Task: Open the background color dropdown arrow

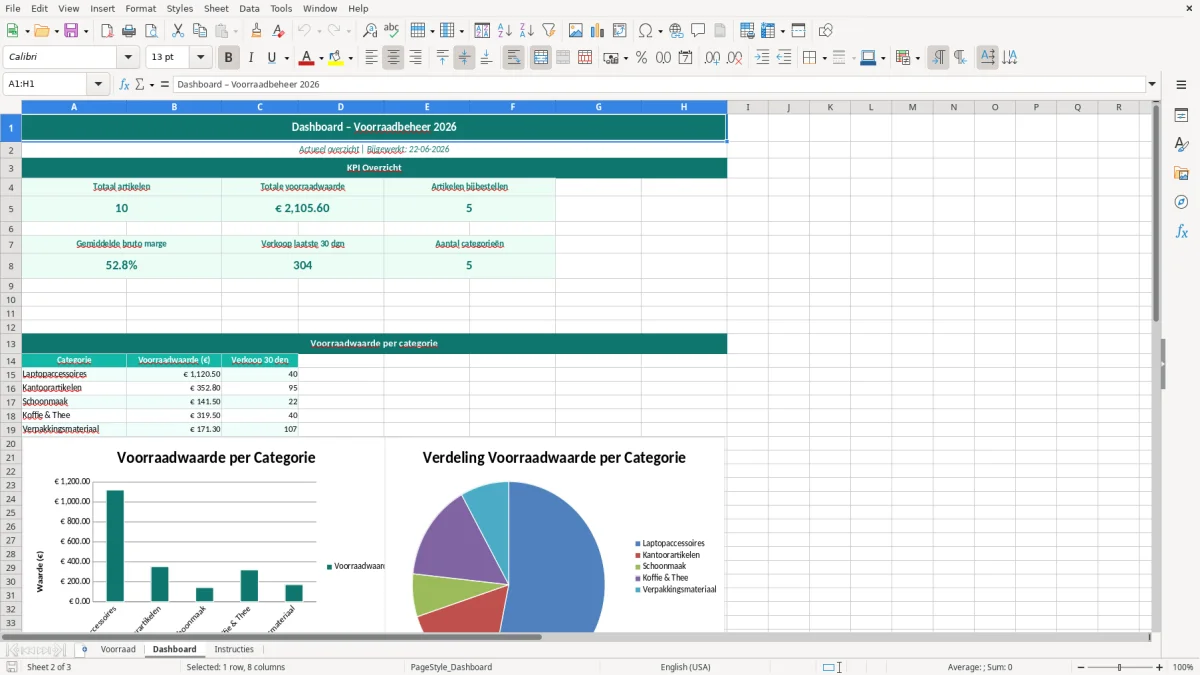Action: click(x=350, y=58)
